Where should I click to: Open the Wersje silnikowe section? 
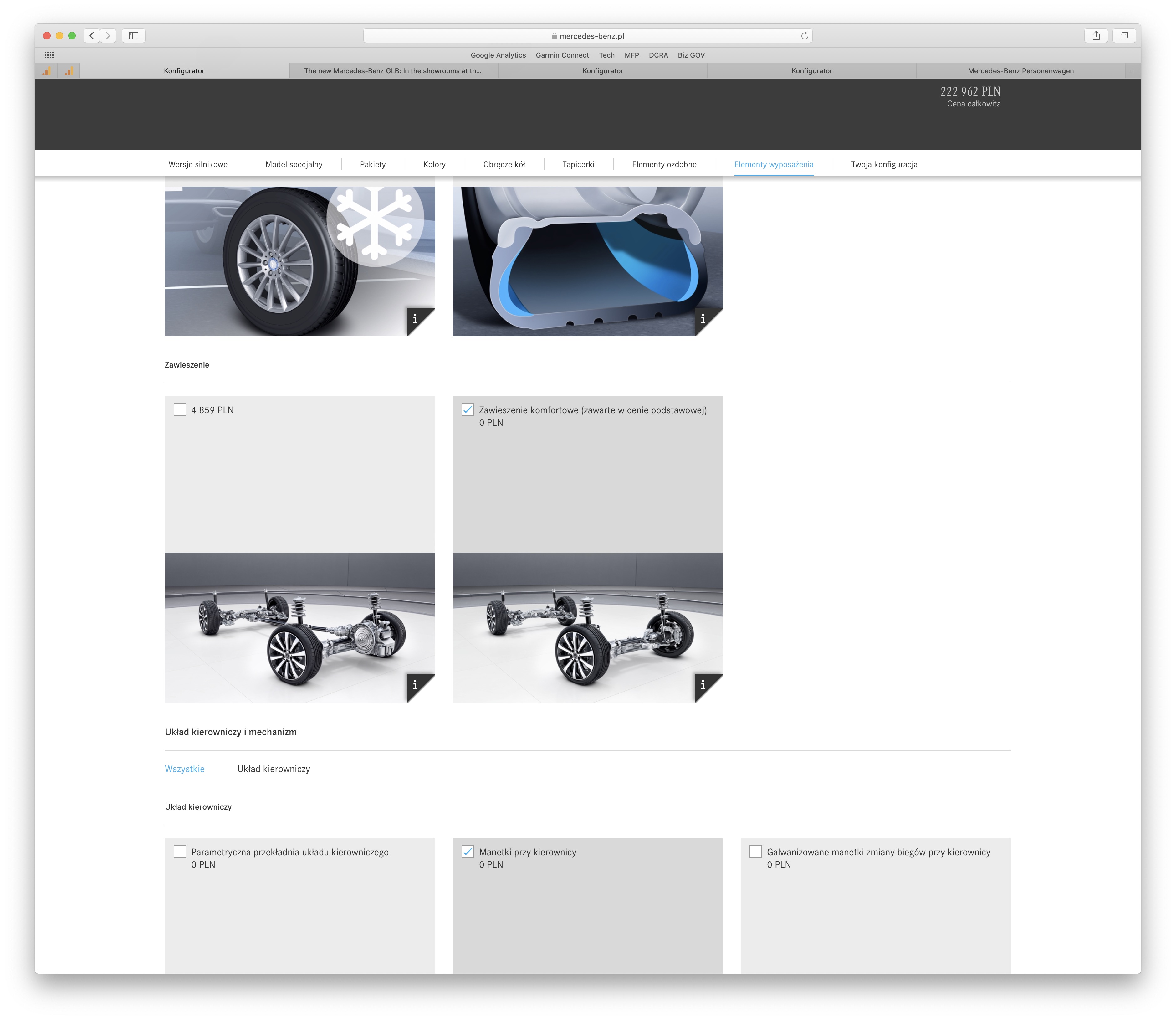pos(198,164)
